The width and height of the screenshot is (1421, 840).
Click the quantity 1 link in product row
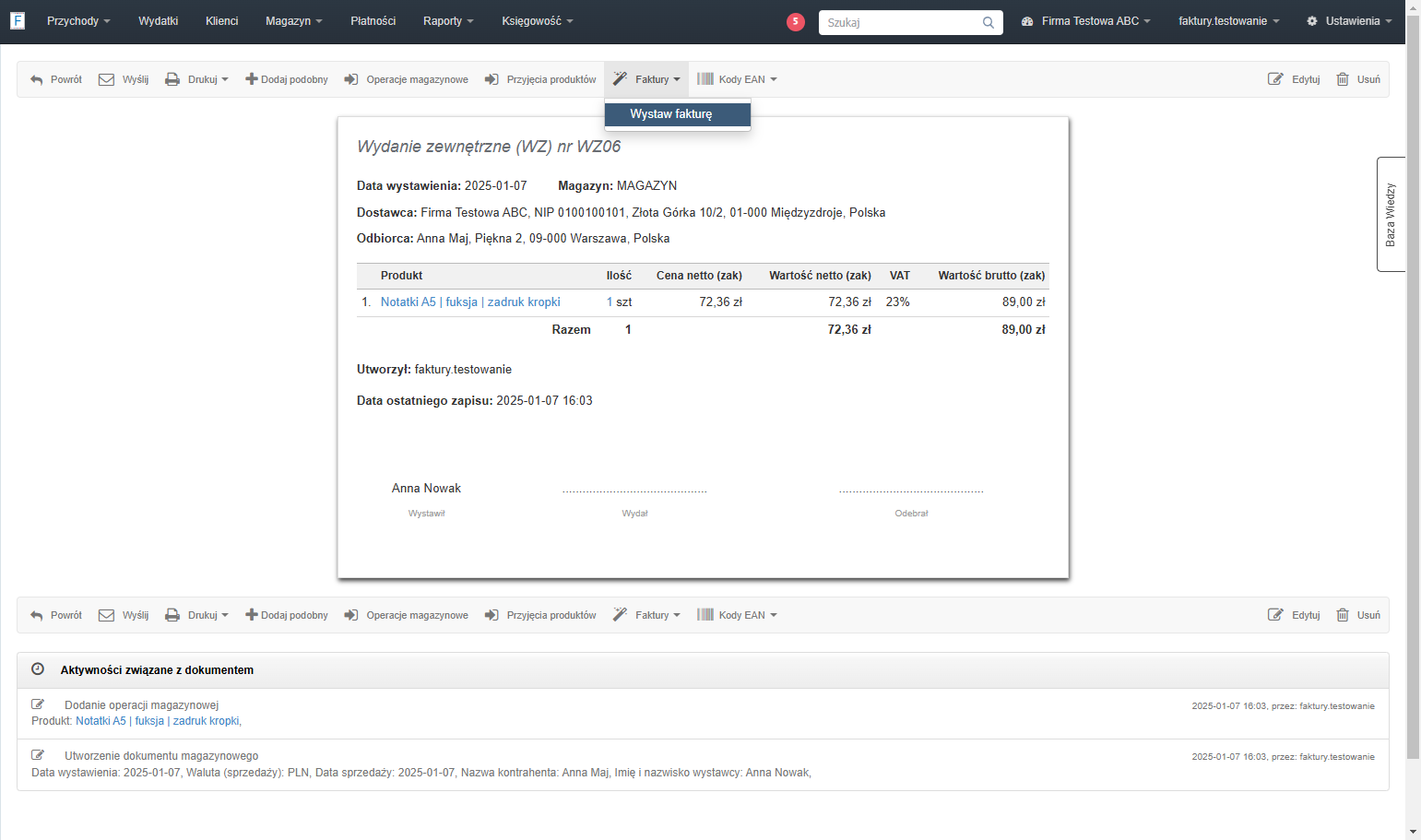coord(610,302)
